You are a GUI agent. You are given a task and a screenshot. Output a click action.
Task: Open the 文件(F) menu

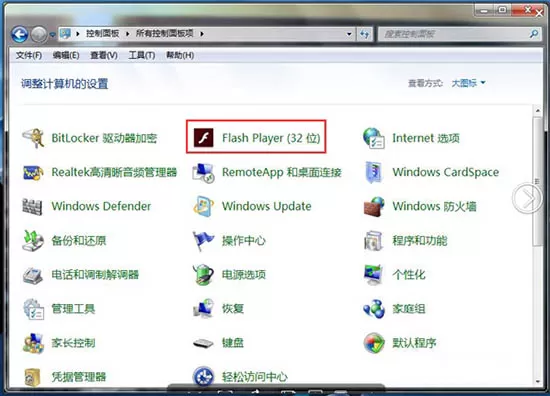click(x=29, y=55)
